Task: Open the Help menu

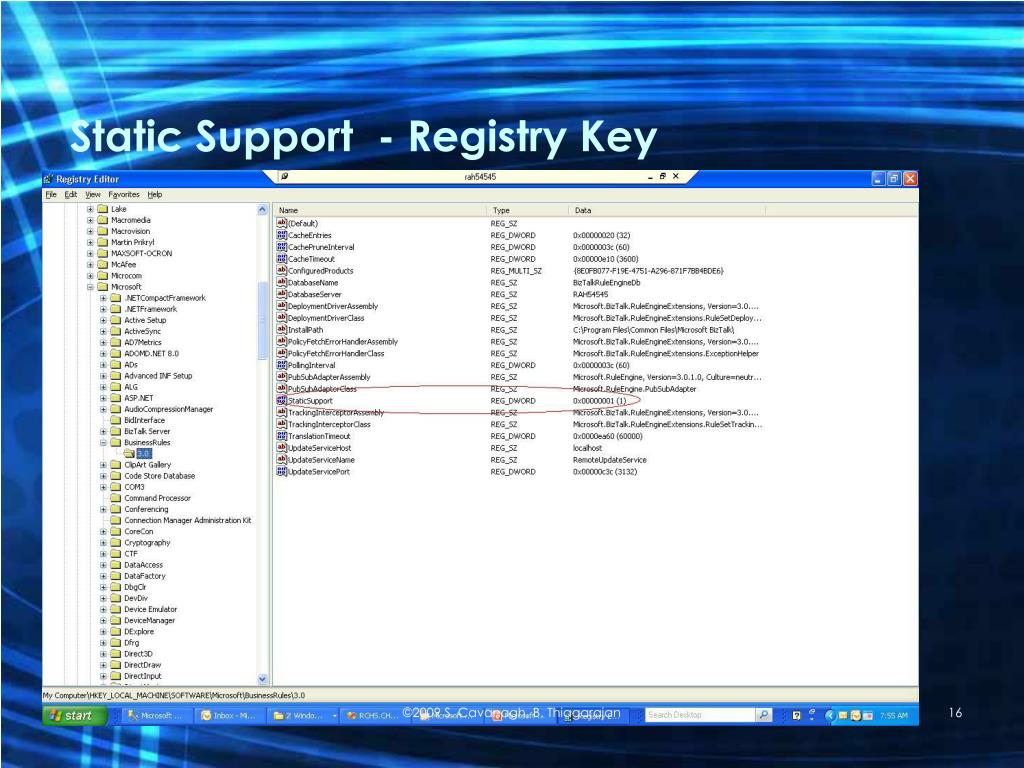Action: 155,195
